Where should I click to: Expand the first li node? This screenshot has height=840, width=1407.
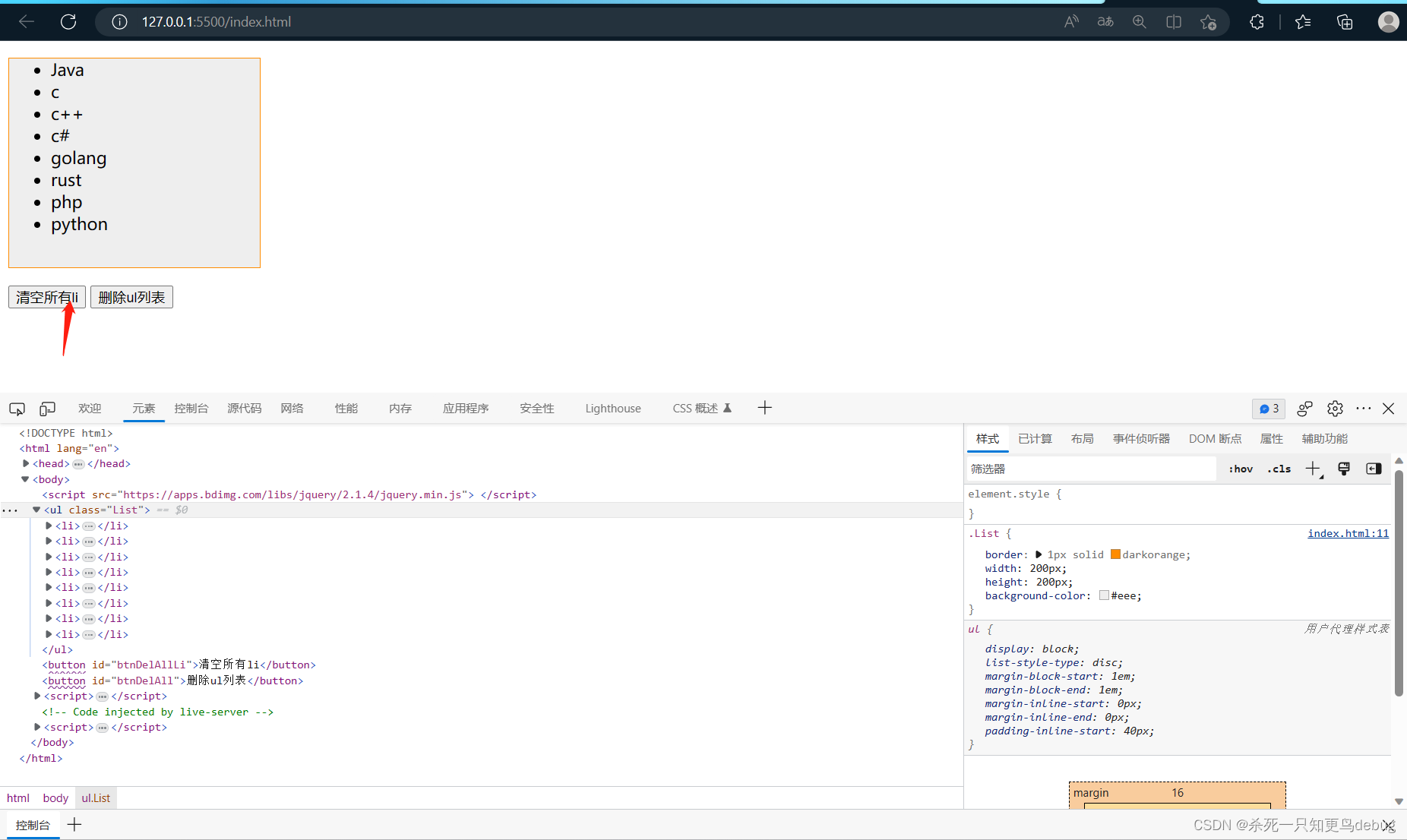(x=49, y=526)
